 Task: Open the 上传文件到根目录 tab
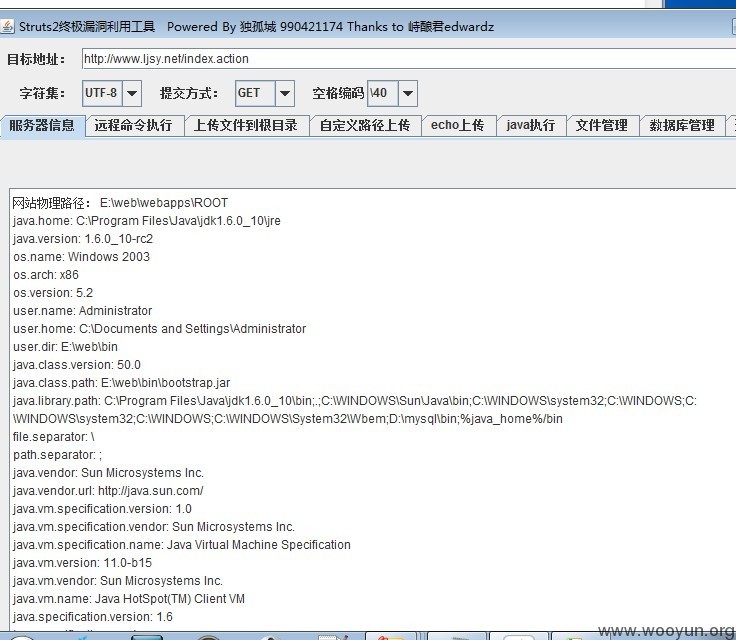coord(246,125)
